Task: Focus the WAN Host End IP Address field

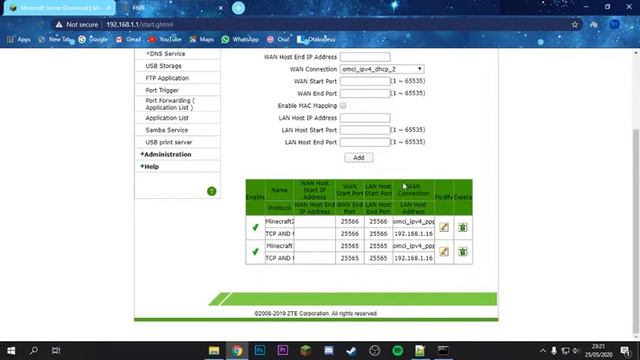Action: click(x=365, y=57)
